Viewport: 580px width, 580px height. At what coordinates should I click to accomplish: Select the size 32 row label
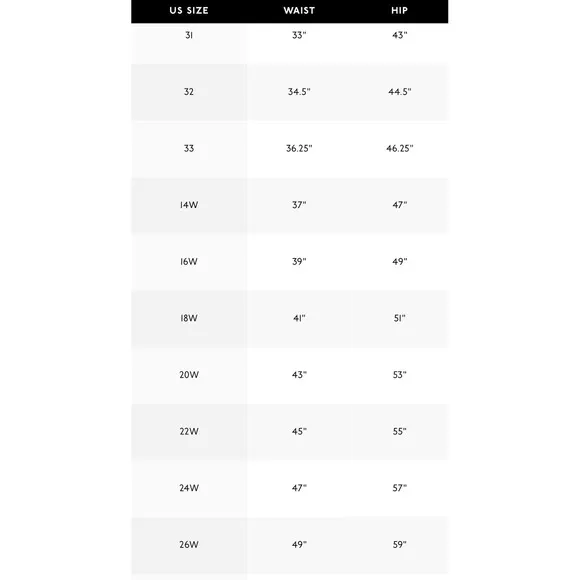pos(189,92)
